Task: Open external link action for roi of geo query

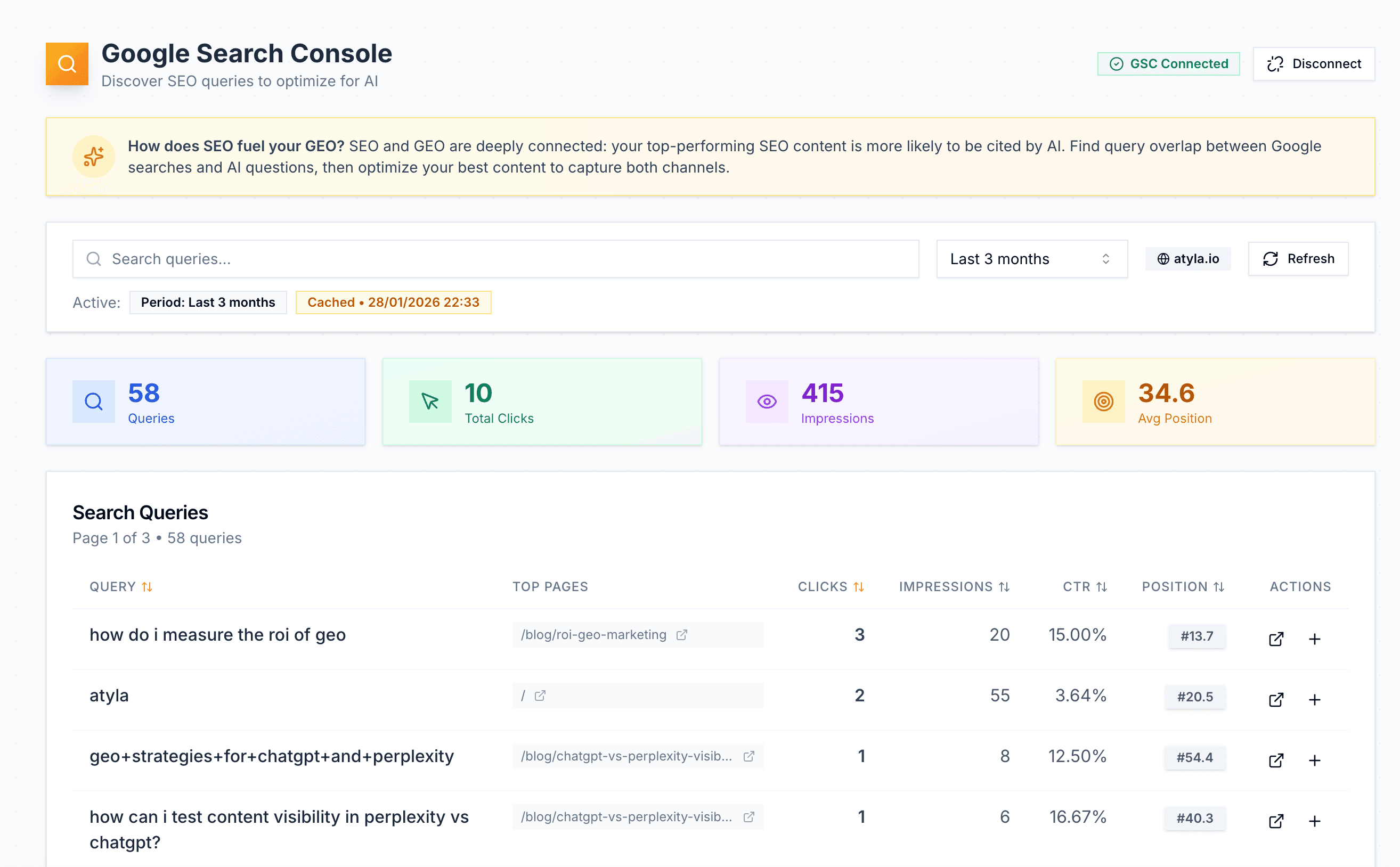Action: [1275, 639]
